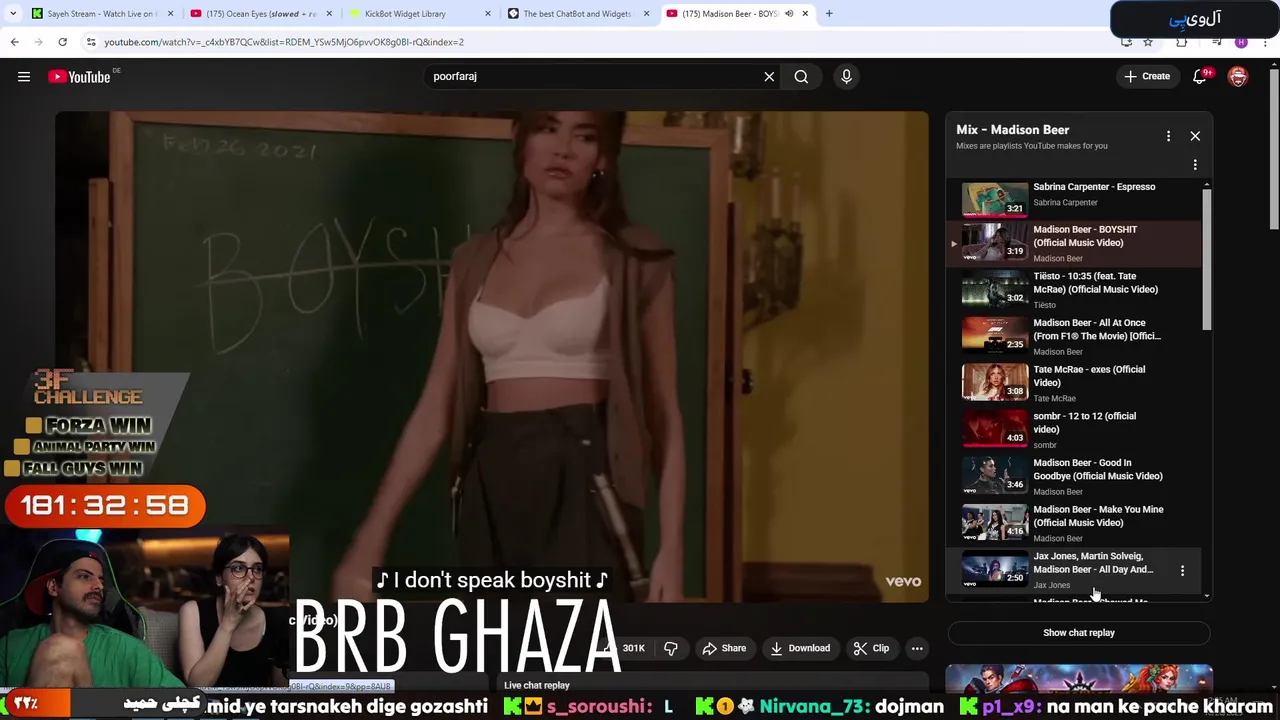Image resolution: width=1280 pixels, height=720 pixels.
Task: Open options for the Jax Jones playlist item
Action: [1182, 570]
